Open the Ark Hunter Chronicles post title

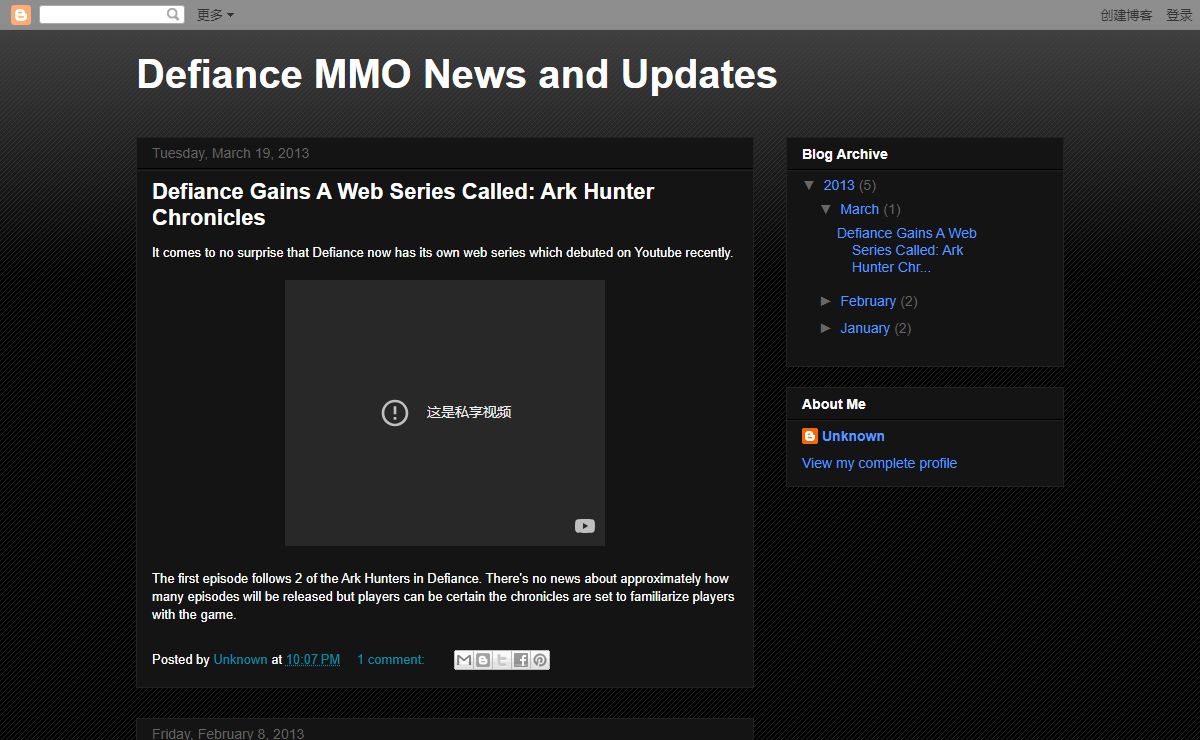(403, 204)
